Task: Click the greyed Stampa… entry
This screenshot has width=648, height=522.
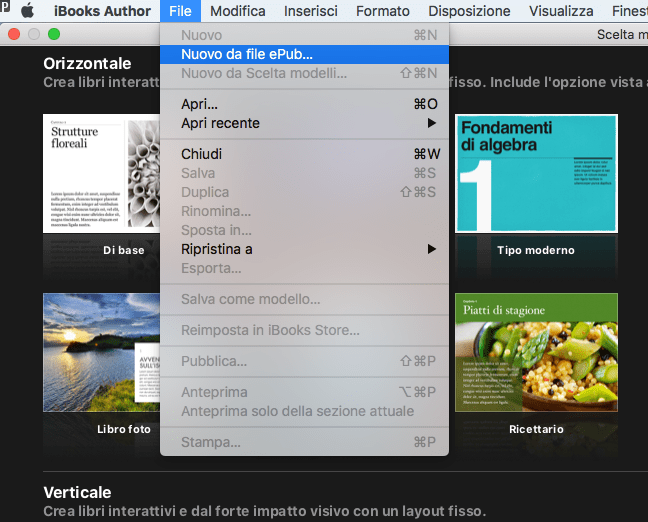Action: [x=304, y=442]
